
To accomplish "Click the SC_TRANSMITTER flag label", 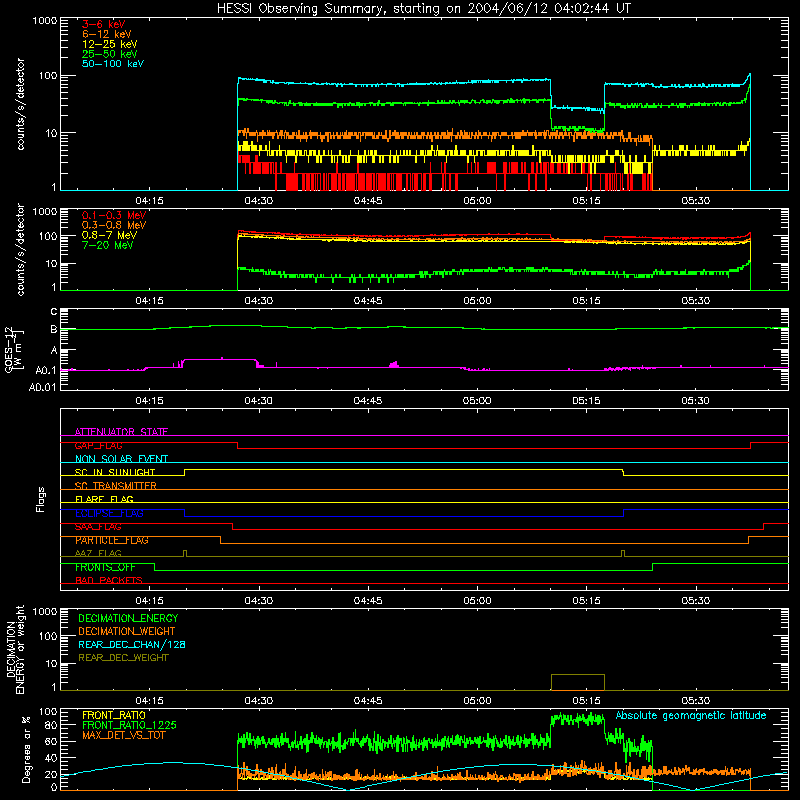I will coord(115,486).
